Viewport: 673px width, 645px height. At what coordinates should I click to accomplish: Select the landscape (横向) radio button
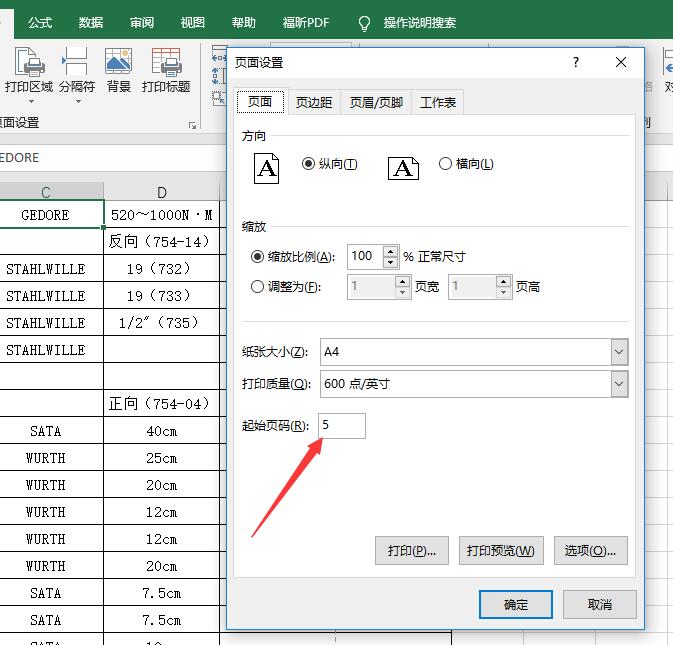pyautogui.click(x=446, y=164)
